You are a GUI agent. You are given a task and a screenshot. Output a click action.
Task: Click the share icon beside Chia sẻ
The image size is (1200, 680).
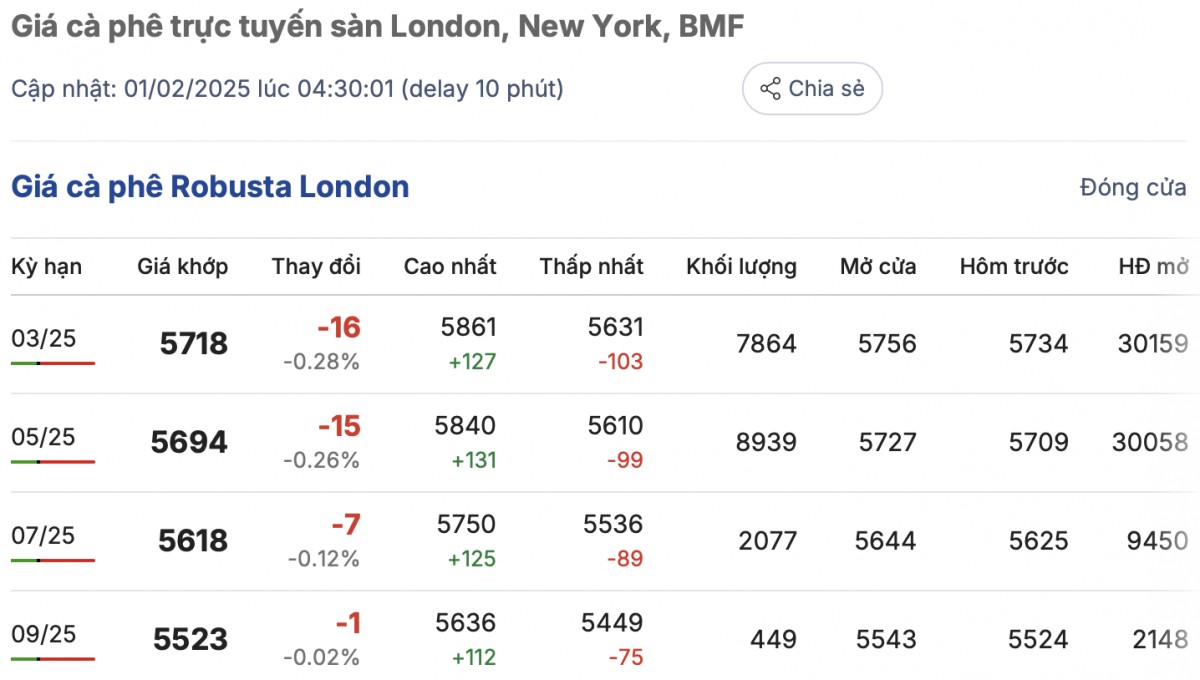(x=770, y=89)
